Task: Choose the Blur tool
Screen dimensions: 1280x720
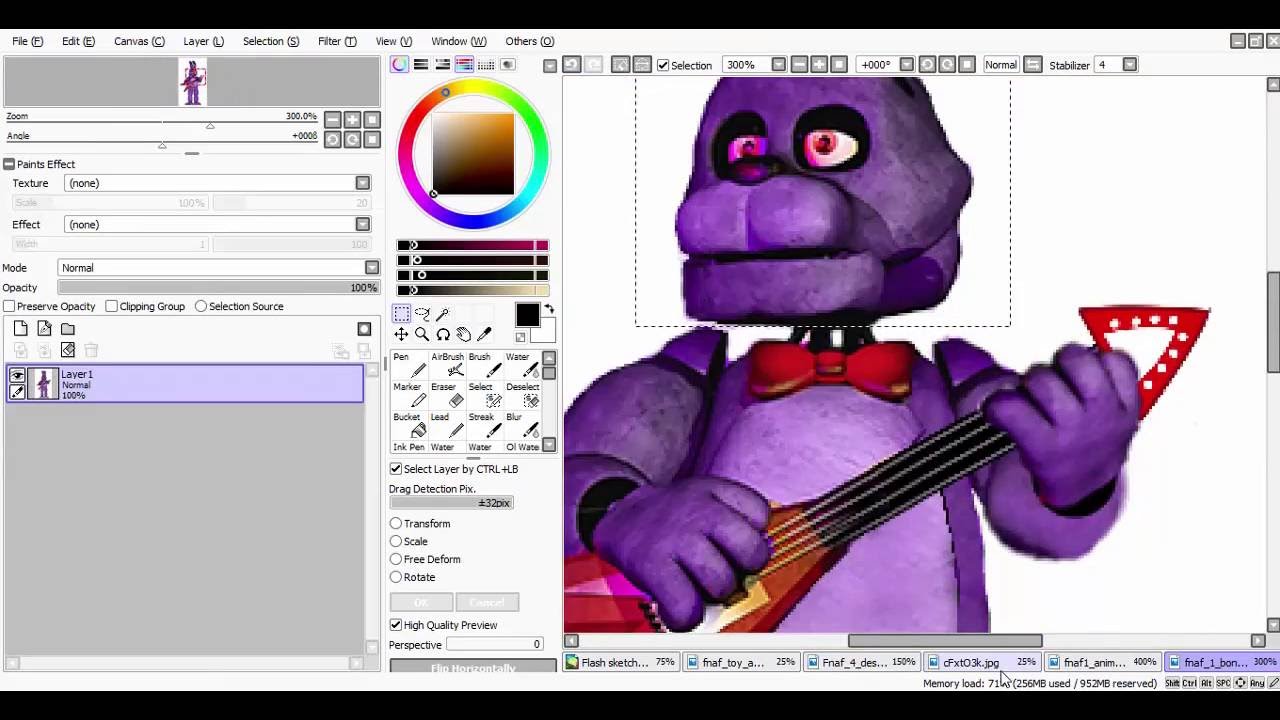Action: click(x=522, y=425)
